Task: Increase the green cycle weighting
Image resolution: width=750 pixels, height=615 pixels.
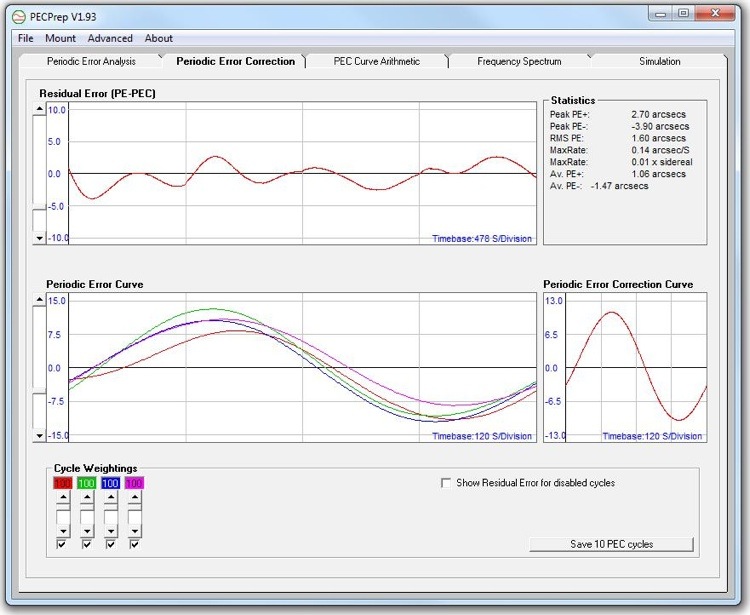Action: (x=87, y=498)
